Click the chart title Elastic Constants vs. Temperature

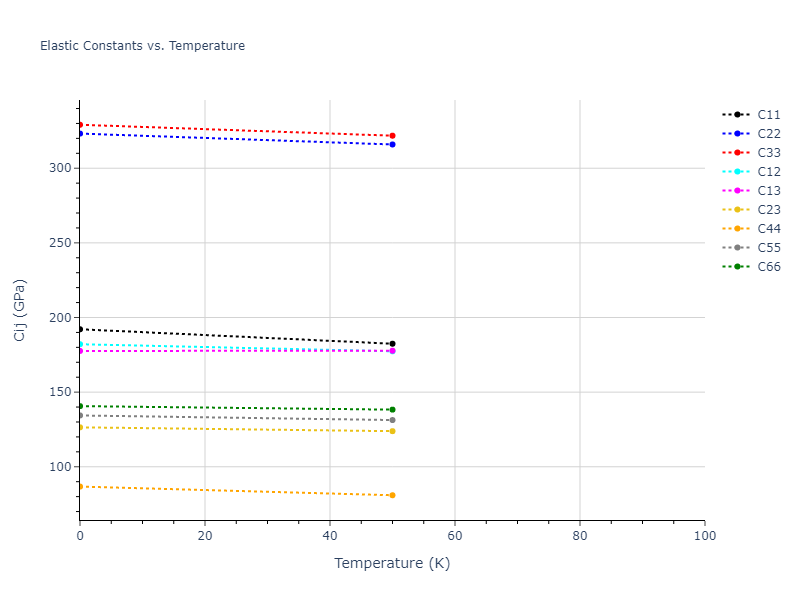[x=142, y=46]
